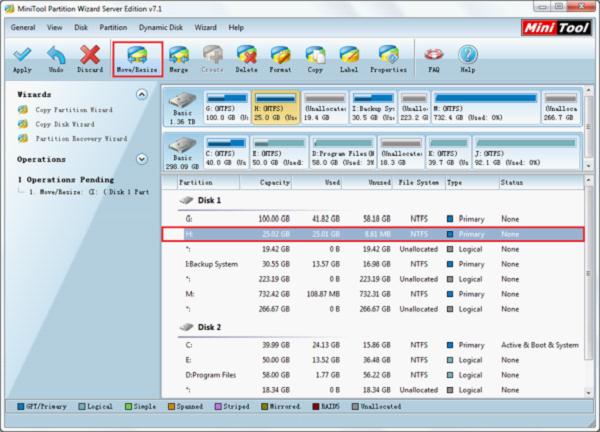The width and height of the screenshot is (600, 432).
Task: Select 223.19 GB unallocated row
Action: click(x=373, y=279)
